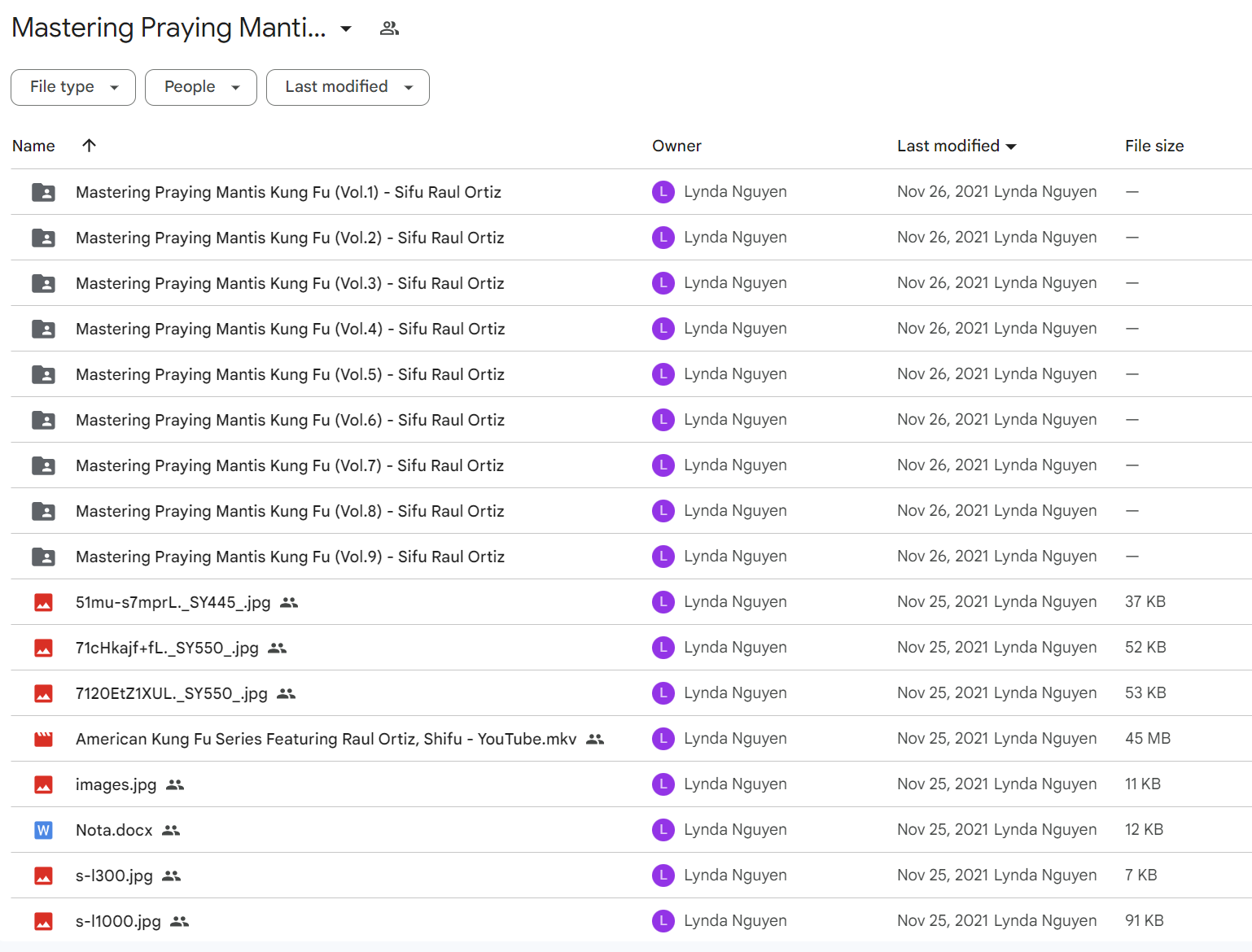Select Mastering Praying Mantis Kung Fu (Vol.9) folder name
Viewport: 1252px width, 952px height.
[290, 557]
